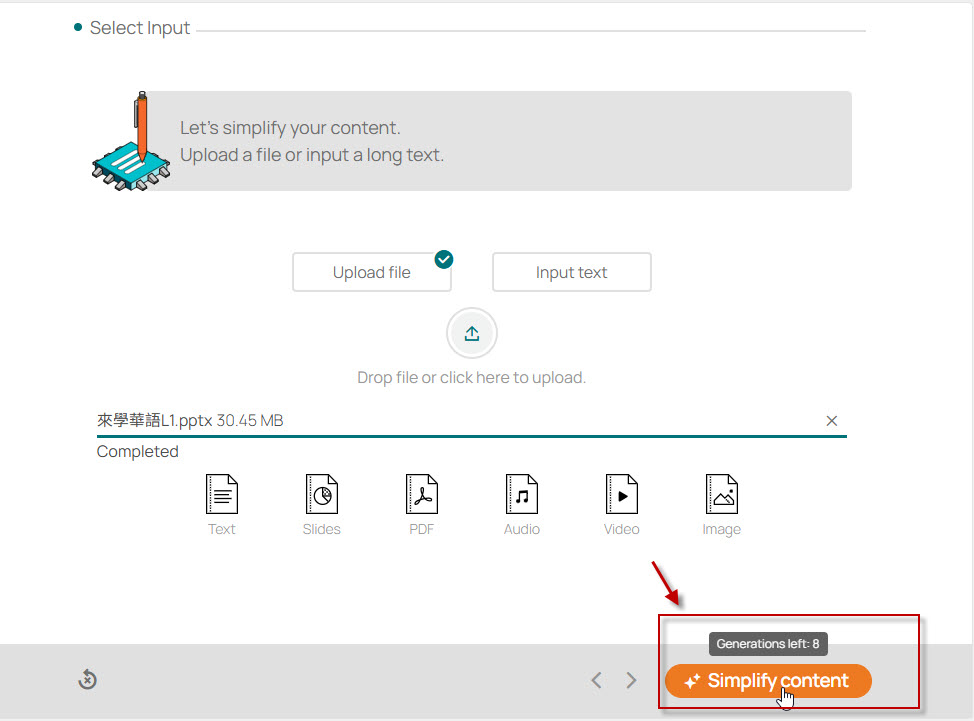Viewport: 974px width, 721px height.
Task: Click the Generations left: 8 tooltip
Action: [768, 644]
